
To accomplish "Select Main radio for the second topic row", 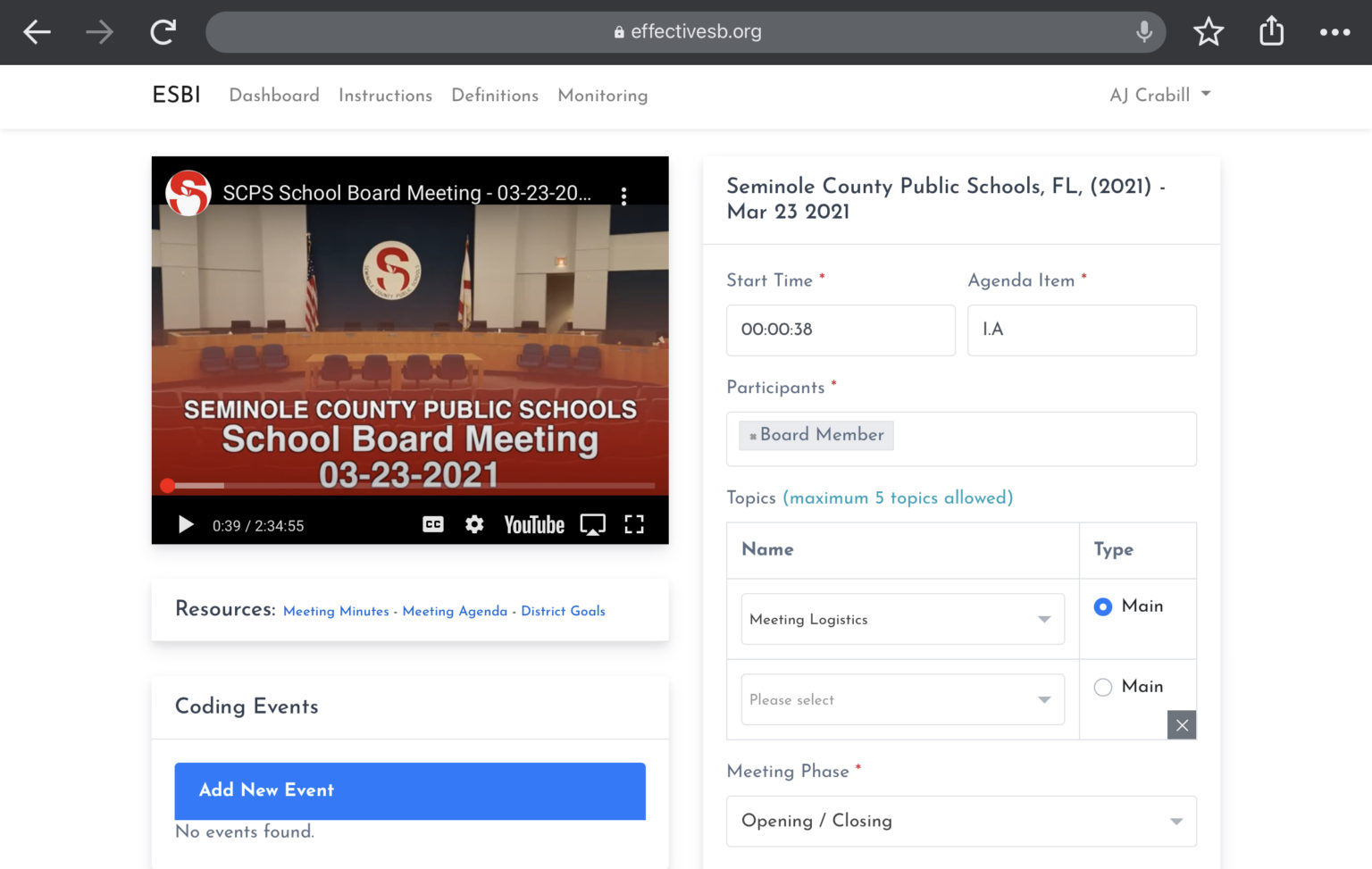I will coord(1103,687).
